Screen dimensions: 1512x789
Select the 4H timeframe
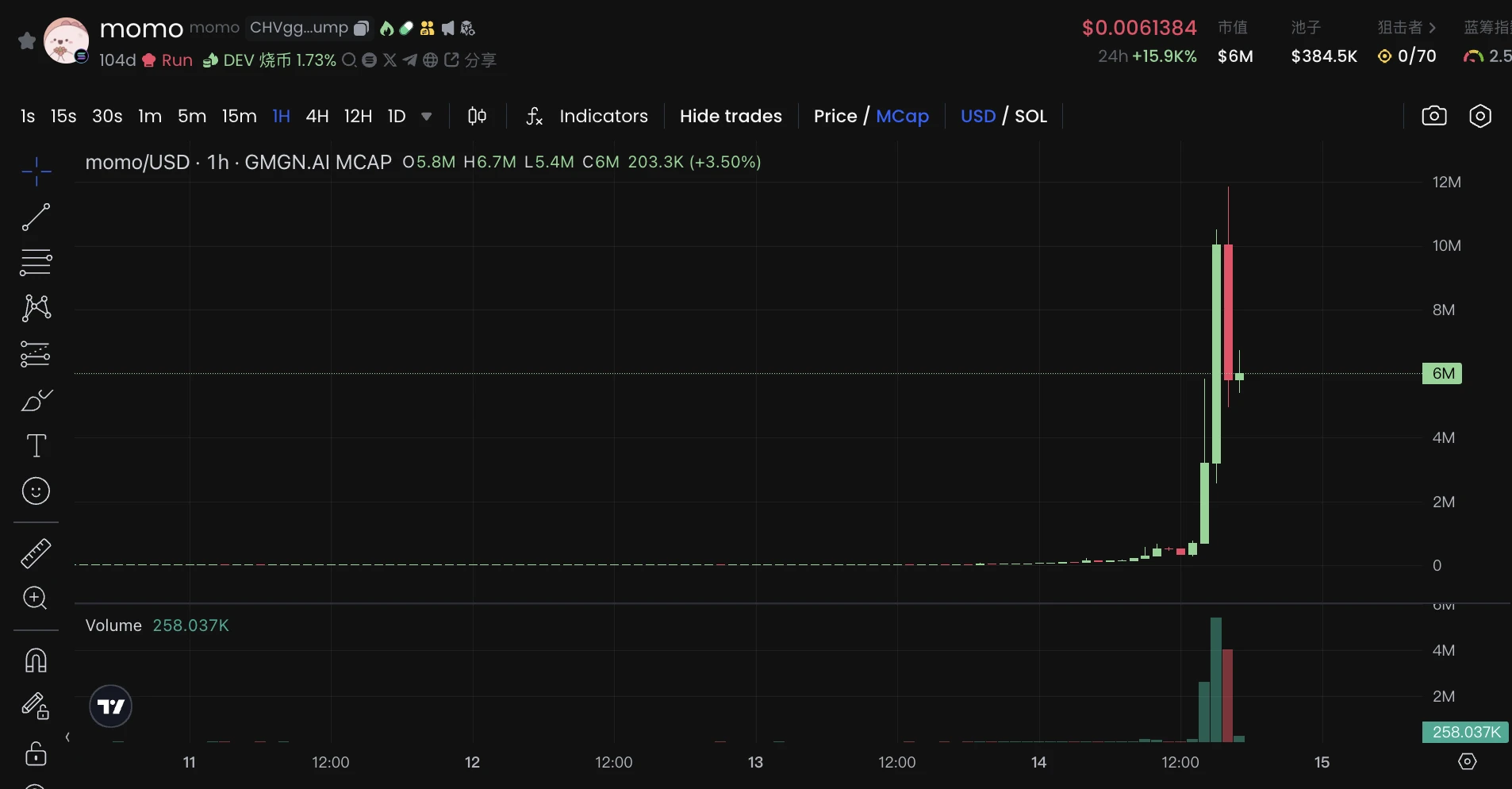(x=317, y=116)
